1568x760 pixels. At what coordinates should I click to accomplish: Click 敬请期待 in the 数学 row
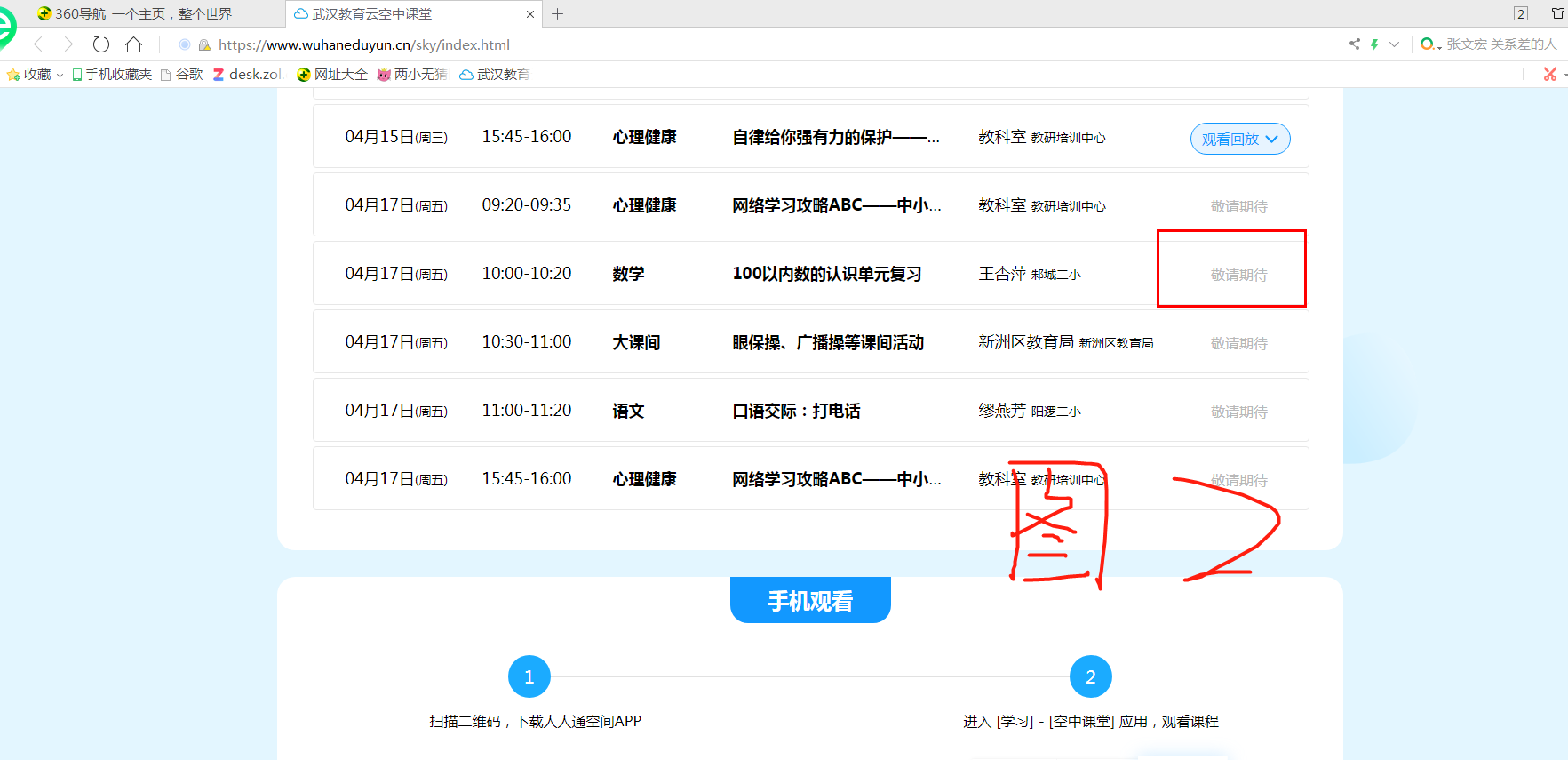point(1239,275)
